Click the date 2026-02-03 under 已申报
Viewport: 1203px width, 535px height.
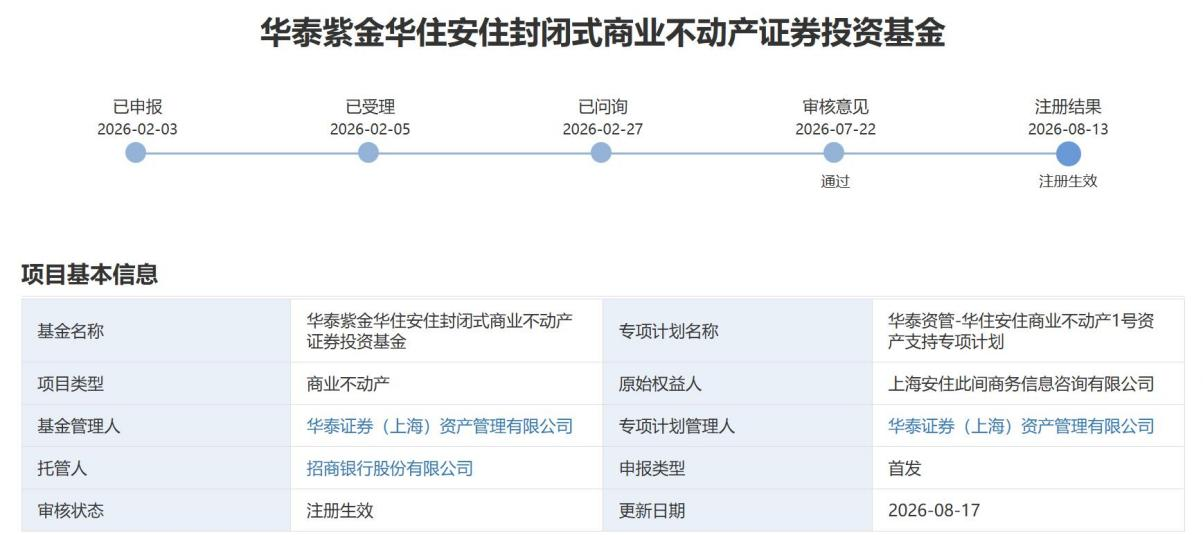pos(137,129)
